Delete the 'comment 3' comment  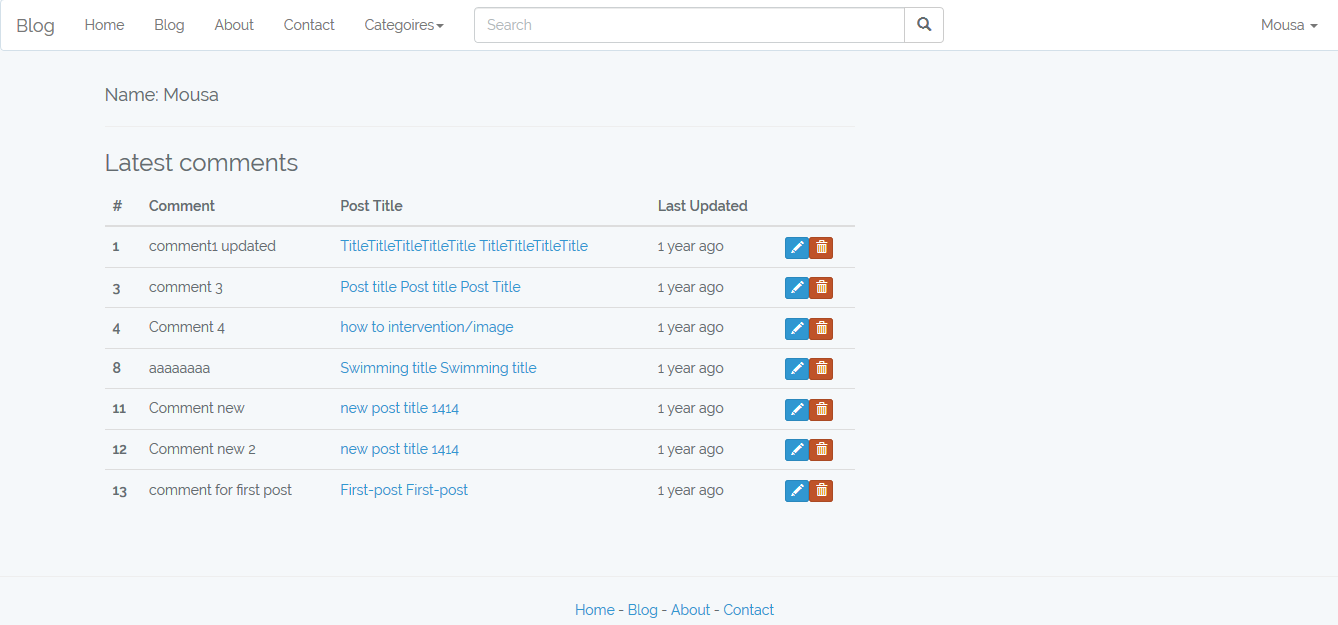coord(821,288)
